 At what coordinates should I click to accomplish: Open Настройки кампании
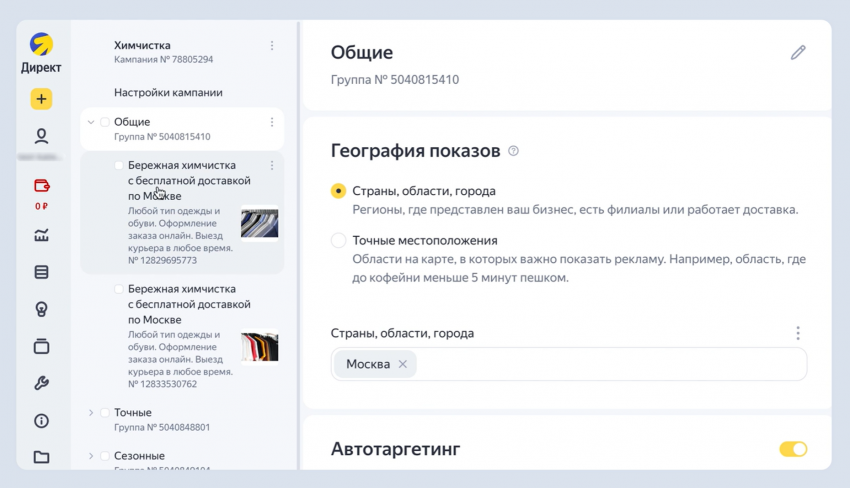pos(168,93)
